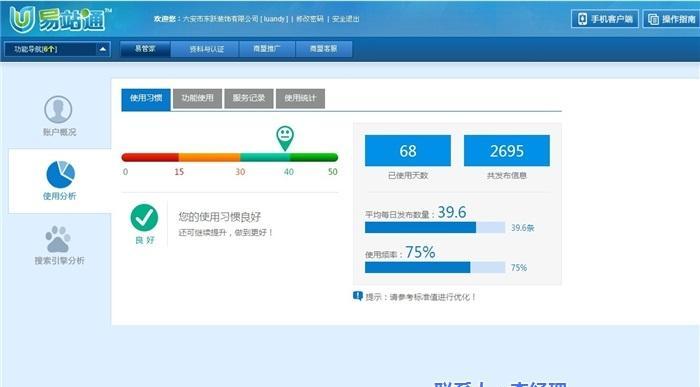The width and height of the screenshot is (700, 387).
Task: Click the face marker on usage scale
Action: (x=285, y=137)
